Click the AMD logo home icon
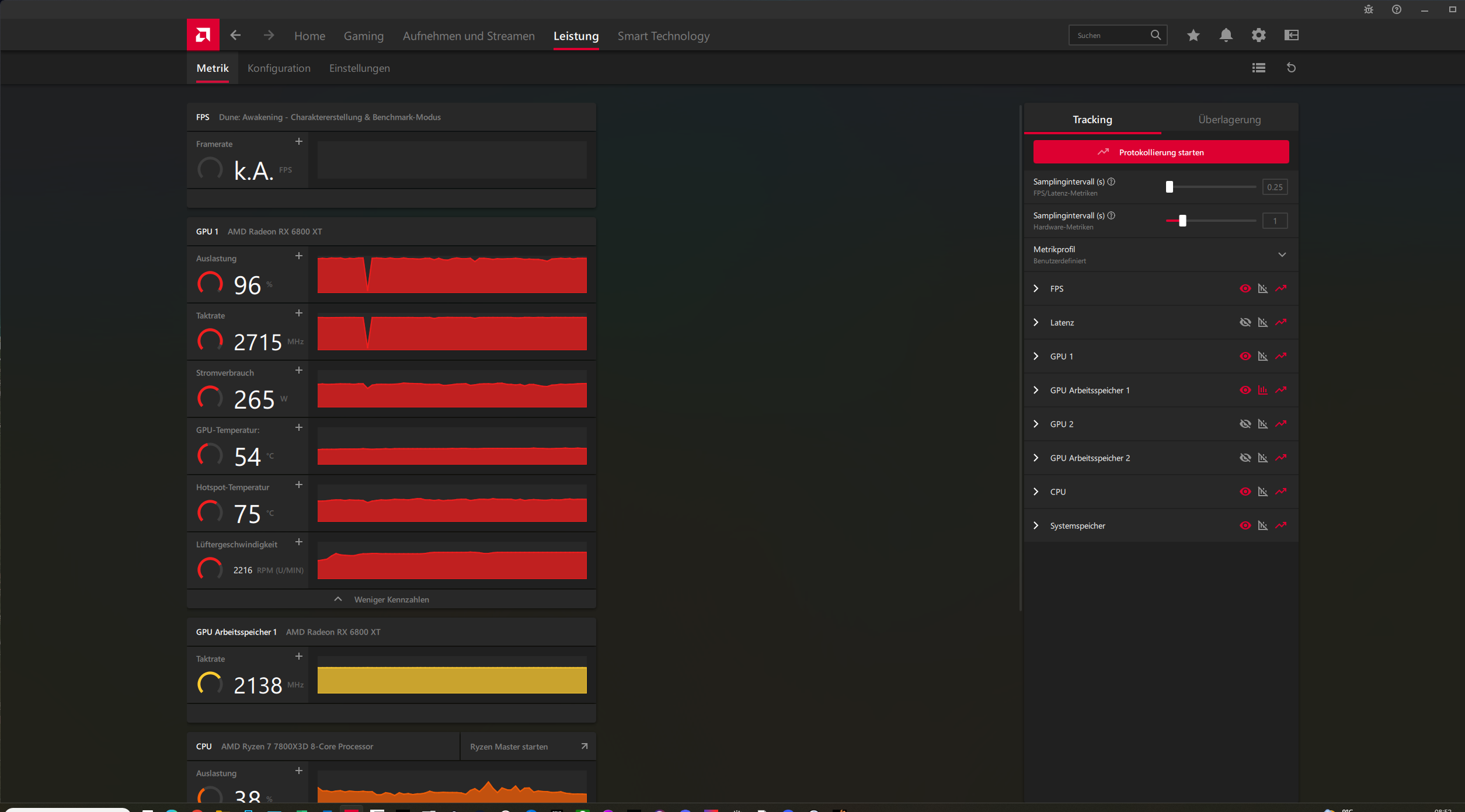Viewport: 1465px width, 812px height. pos(203,35)
